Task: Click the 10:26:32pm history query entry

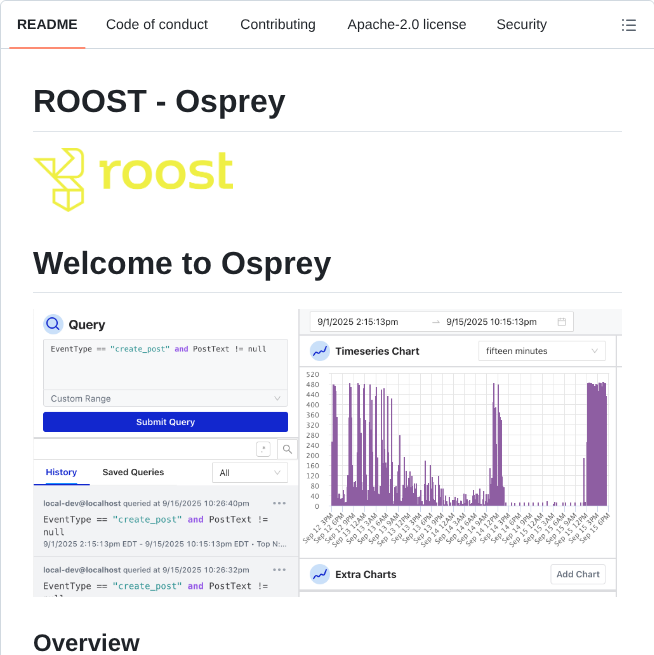Action: [x=165, y=577]
